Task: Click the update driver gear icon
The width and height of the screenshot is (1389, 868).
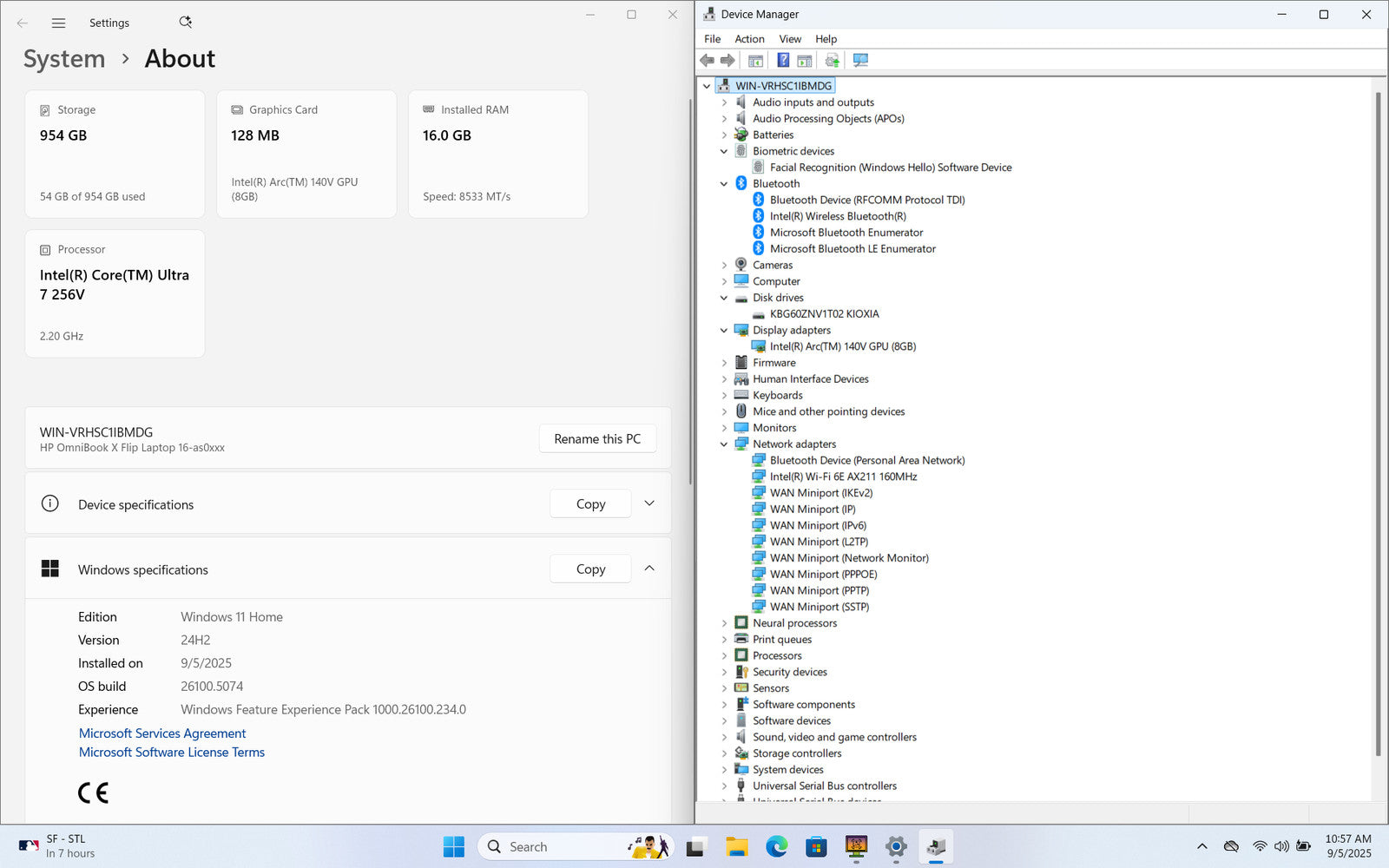Action: click(x=832, y=61)
